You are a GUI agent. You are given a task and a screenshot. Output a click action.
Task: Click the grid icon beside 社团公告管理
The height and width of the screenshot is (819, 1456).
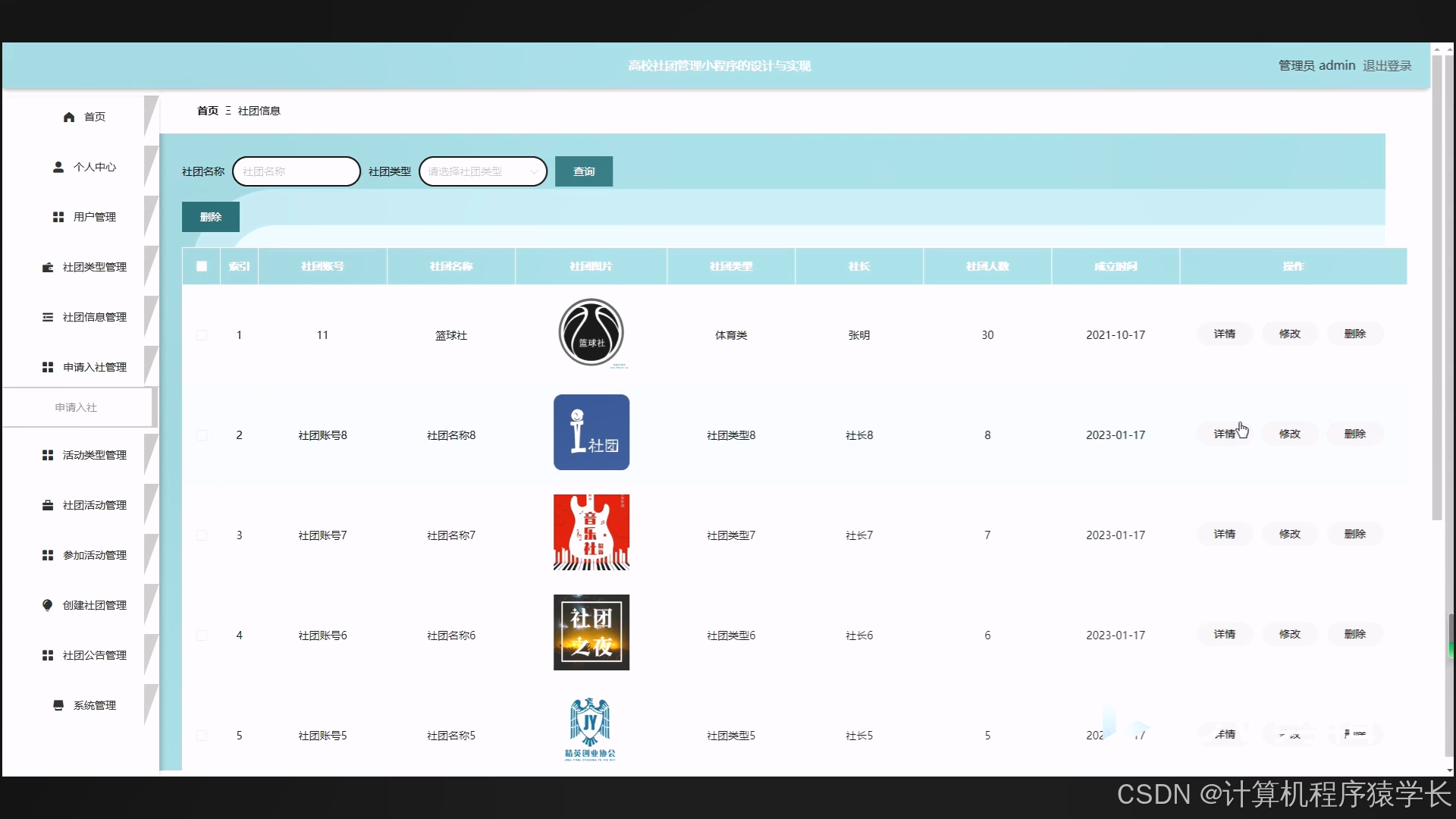48,655
